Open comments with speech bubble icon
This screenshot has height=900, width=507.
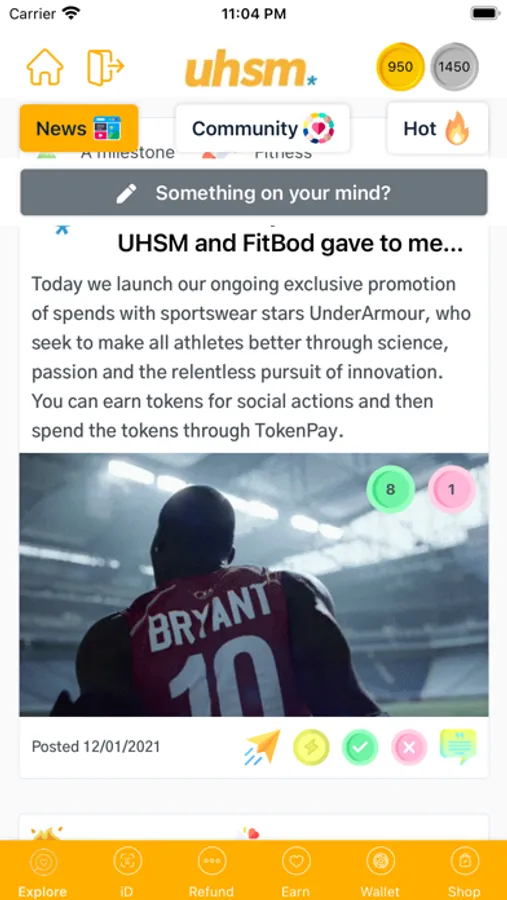click(458, 746)
